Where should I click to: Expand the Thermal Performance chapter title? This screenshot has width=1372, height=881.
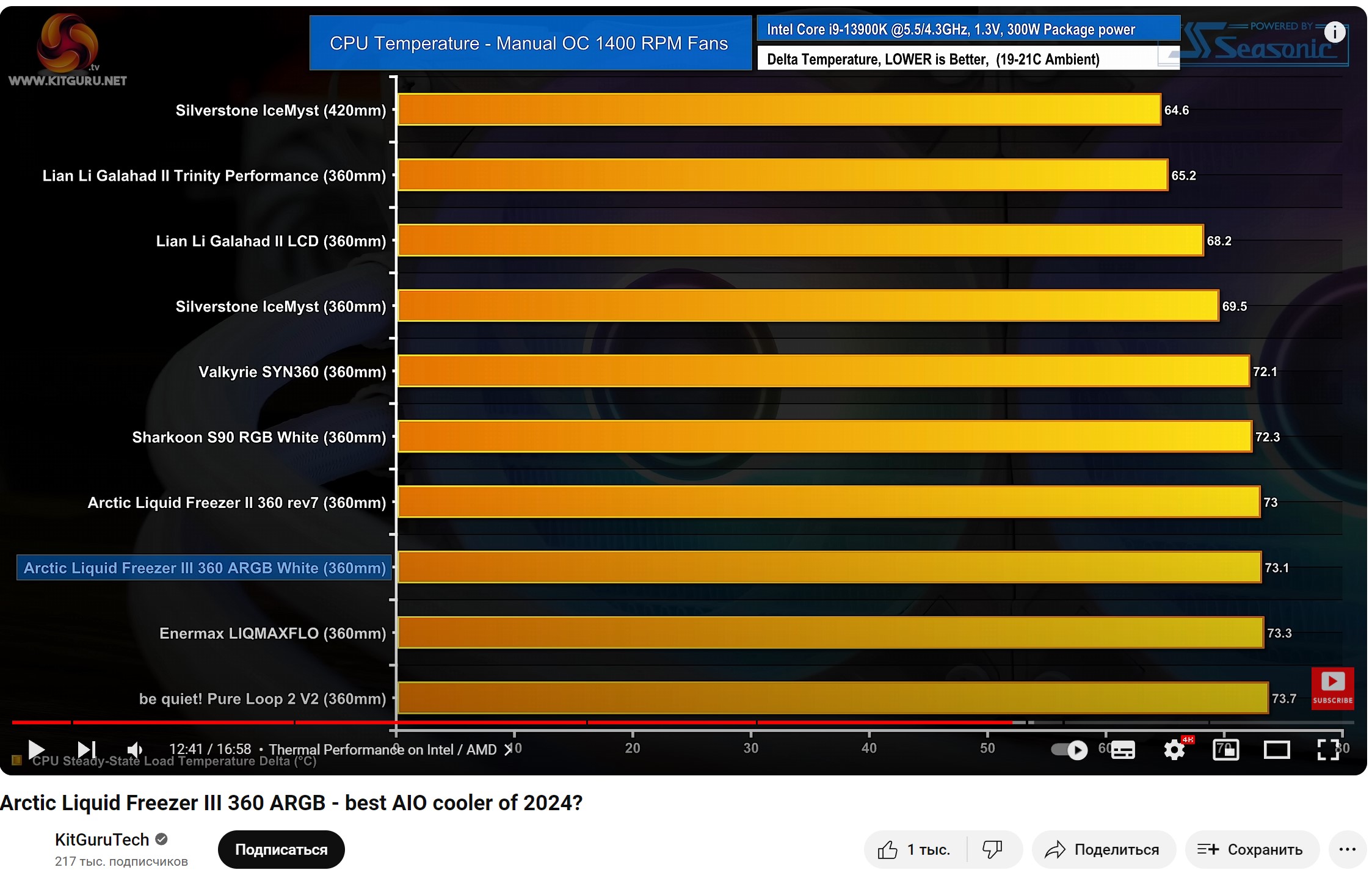[x=383, y=750]
